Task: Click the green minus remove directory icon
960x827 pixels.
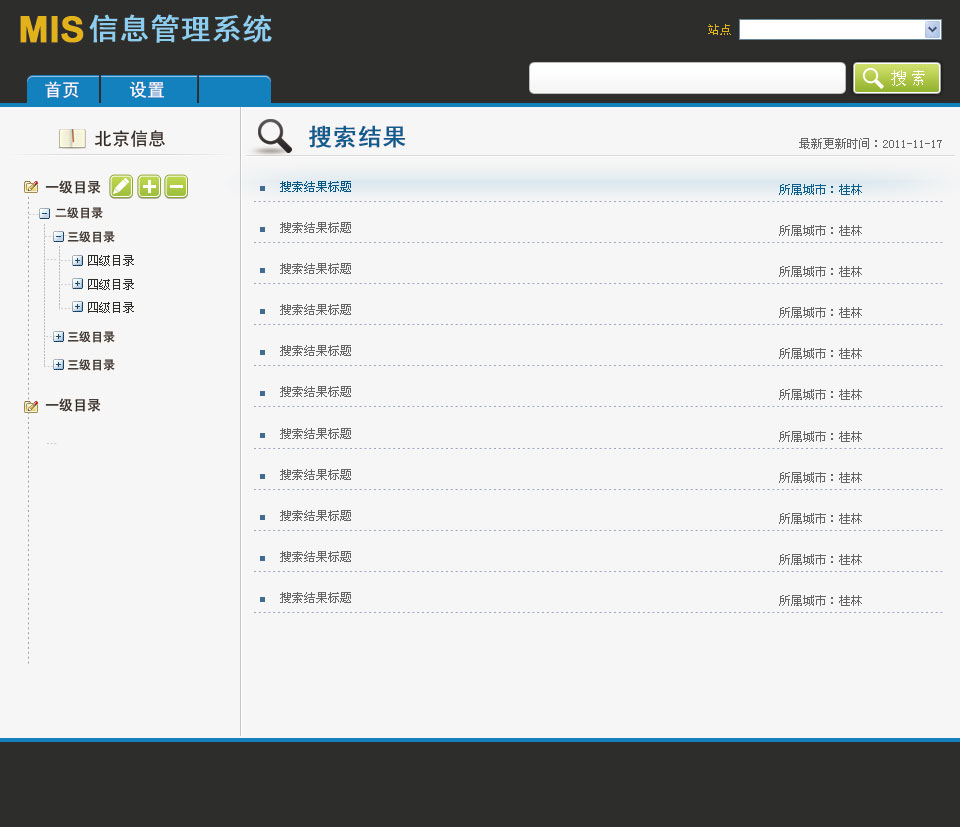Action: click(176, 186)
